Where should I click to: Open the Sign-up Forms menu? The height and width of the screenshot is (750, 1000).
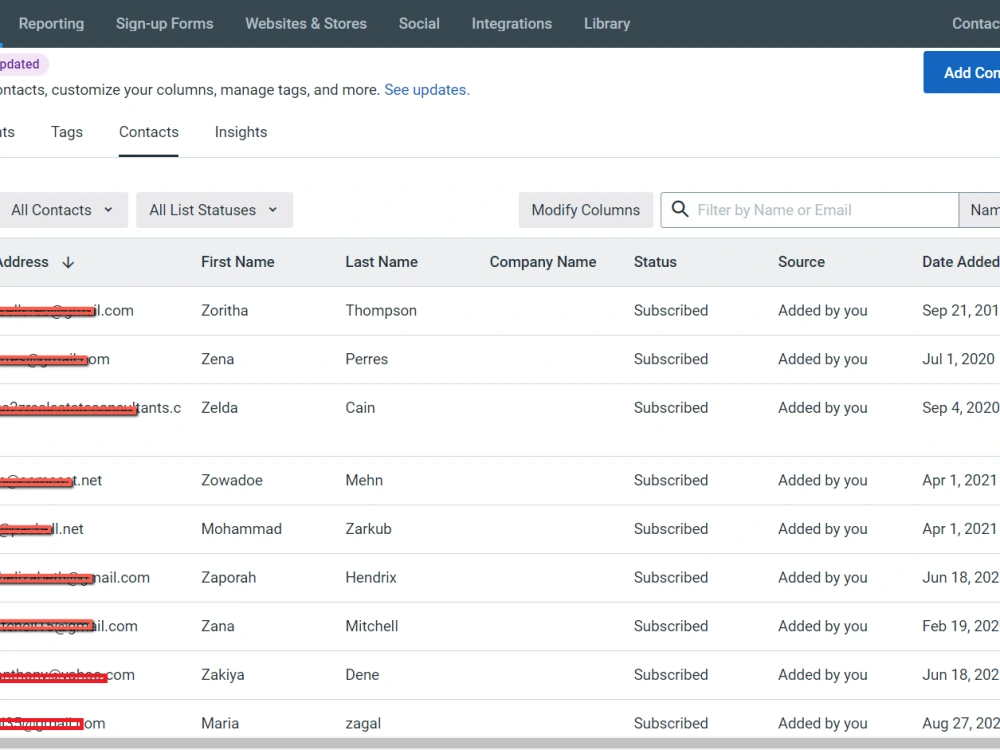tap(165, 24)
